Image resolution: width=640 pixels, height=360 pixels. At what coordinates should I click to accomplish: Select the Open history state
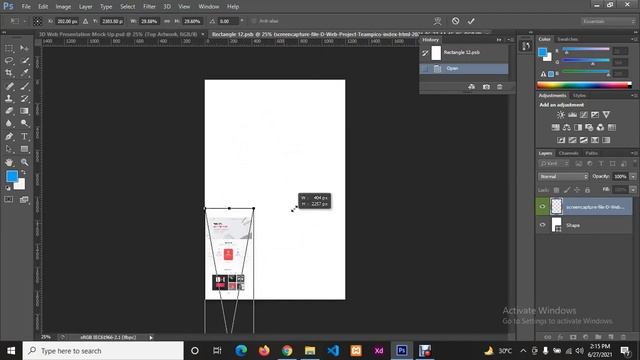464,69
